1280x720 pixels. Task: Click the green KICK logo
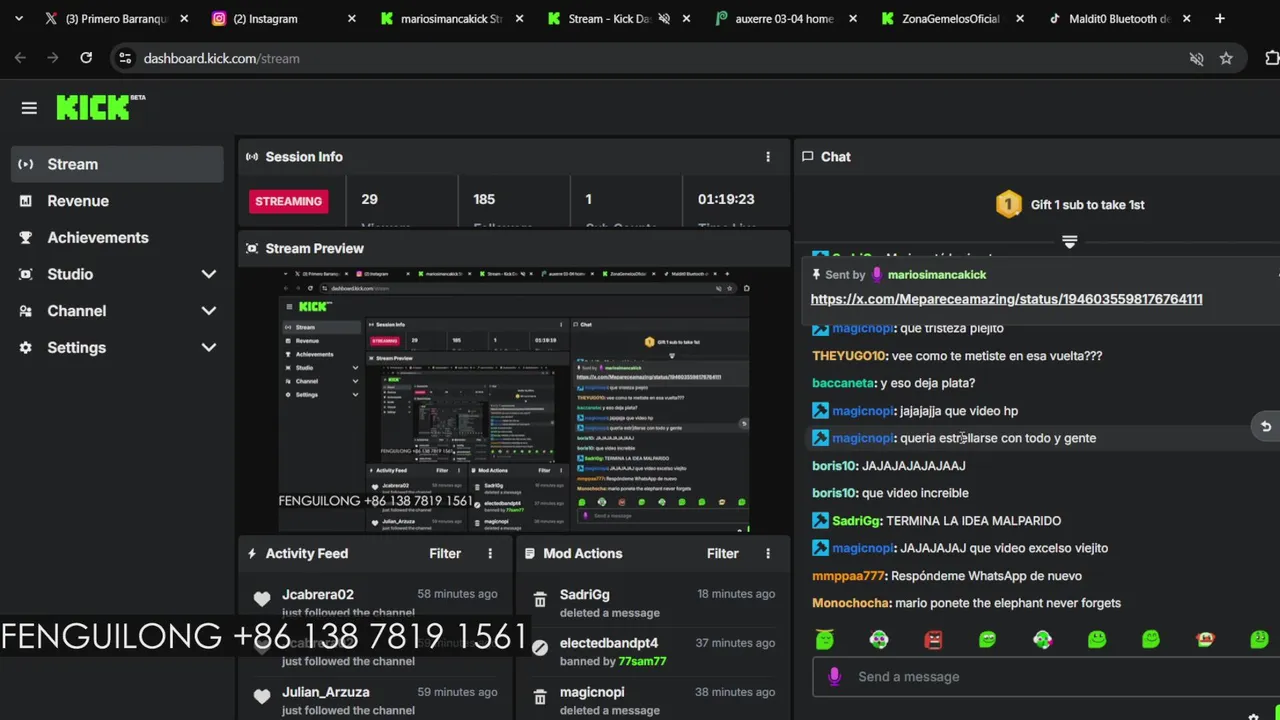pos(100,107)
